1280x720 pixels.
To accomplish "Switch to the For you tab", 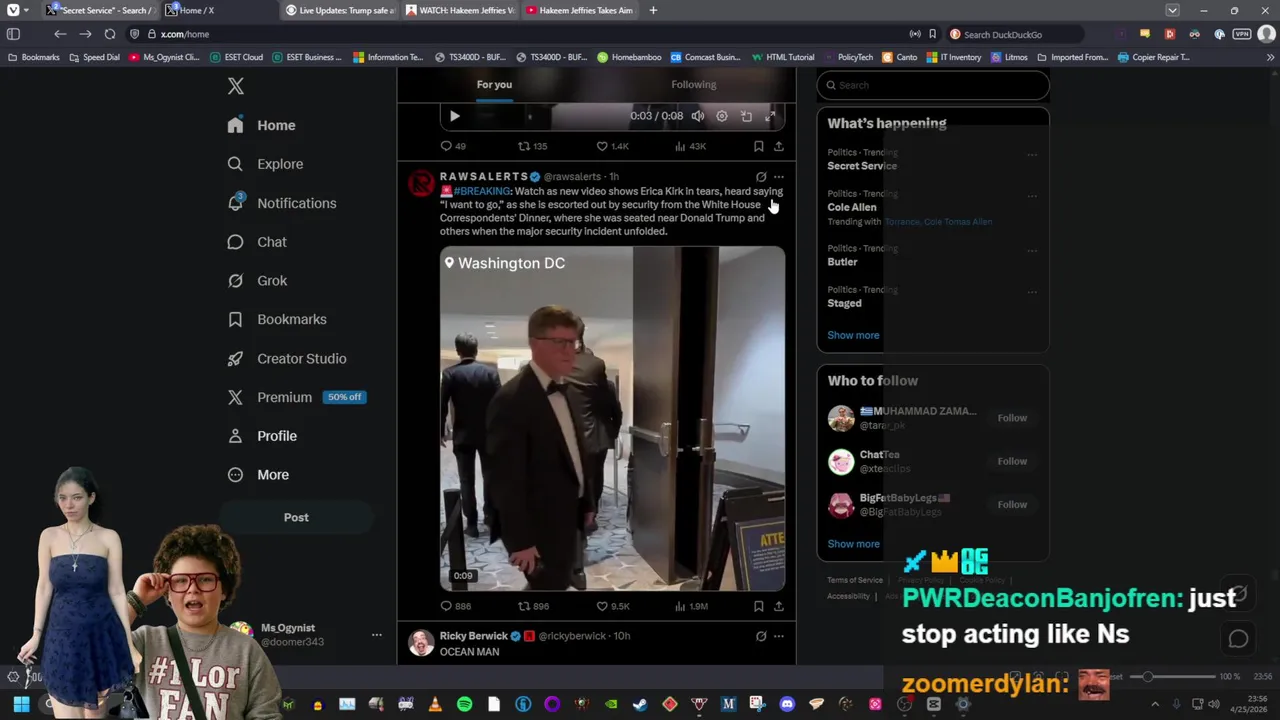I will coord(494,85).
